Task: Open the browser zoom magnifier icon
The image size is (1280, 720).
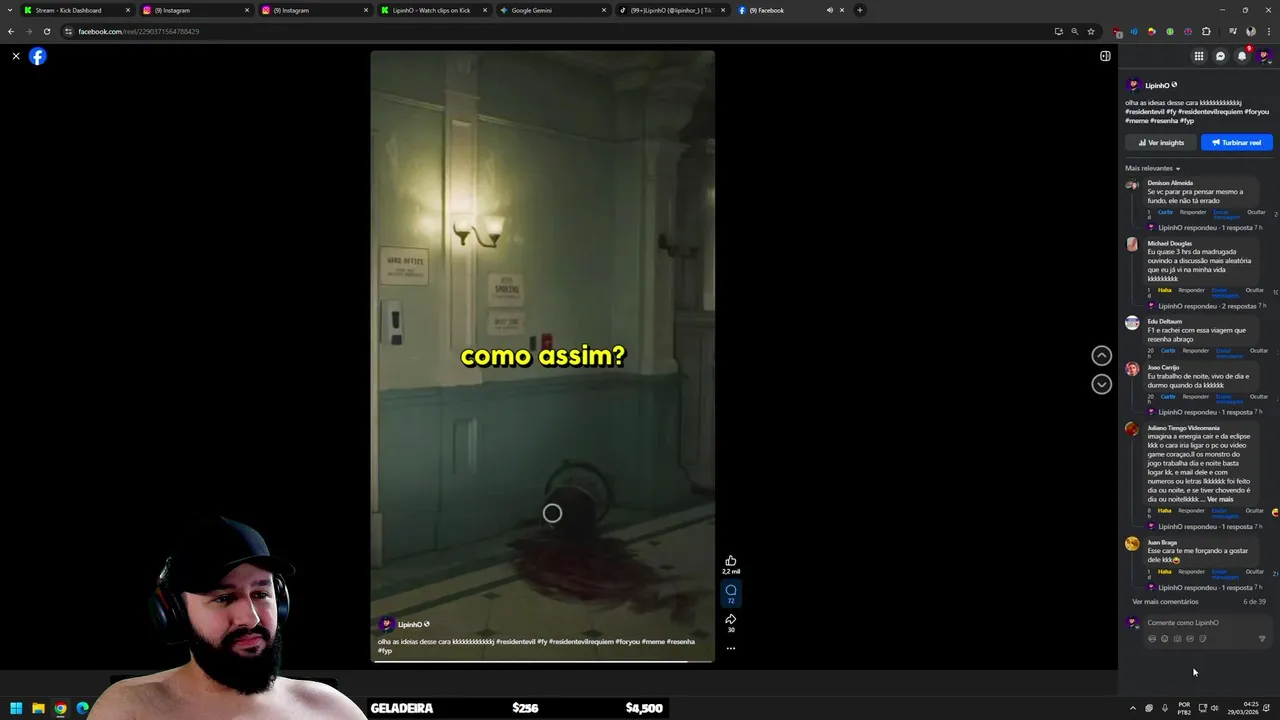Action: [x=1075, y=31]
